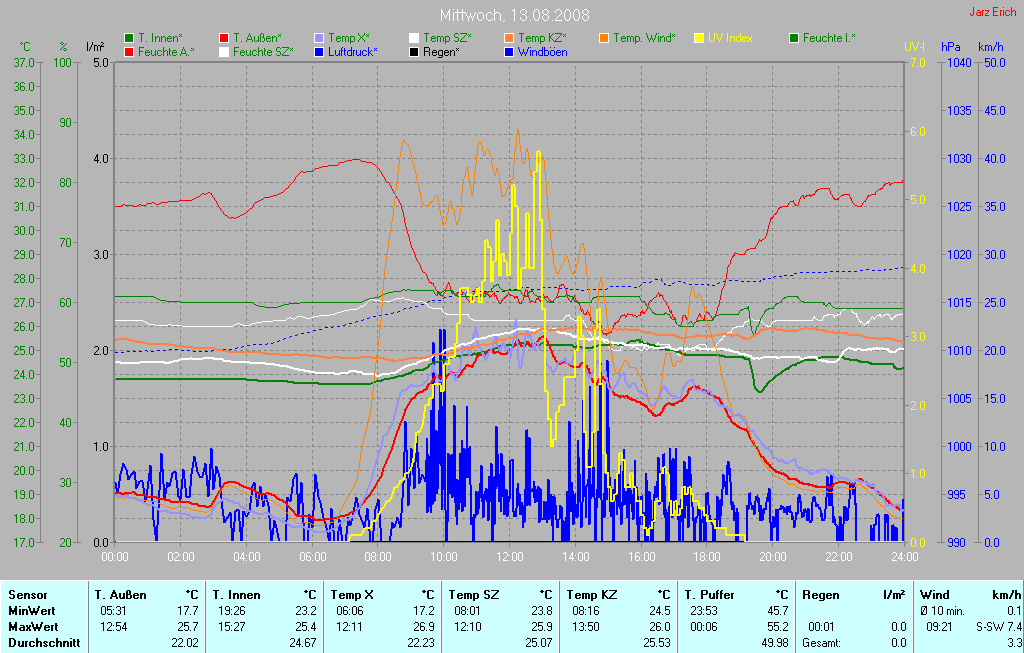Click the Wind table column header
This screenshot has width=1024, height=653.
pyautogui.click(x=935, y=596)
